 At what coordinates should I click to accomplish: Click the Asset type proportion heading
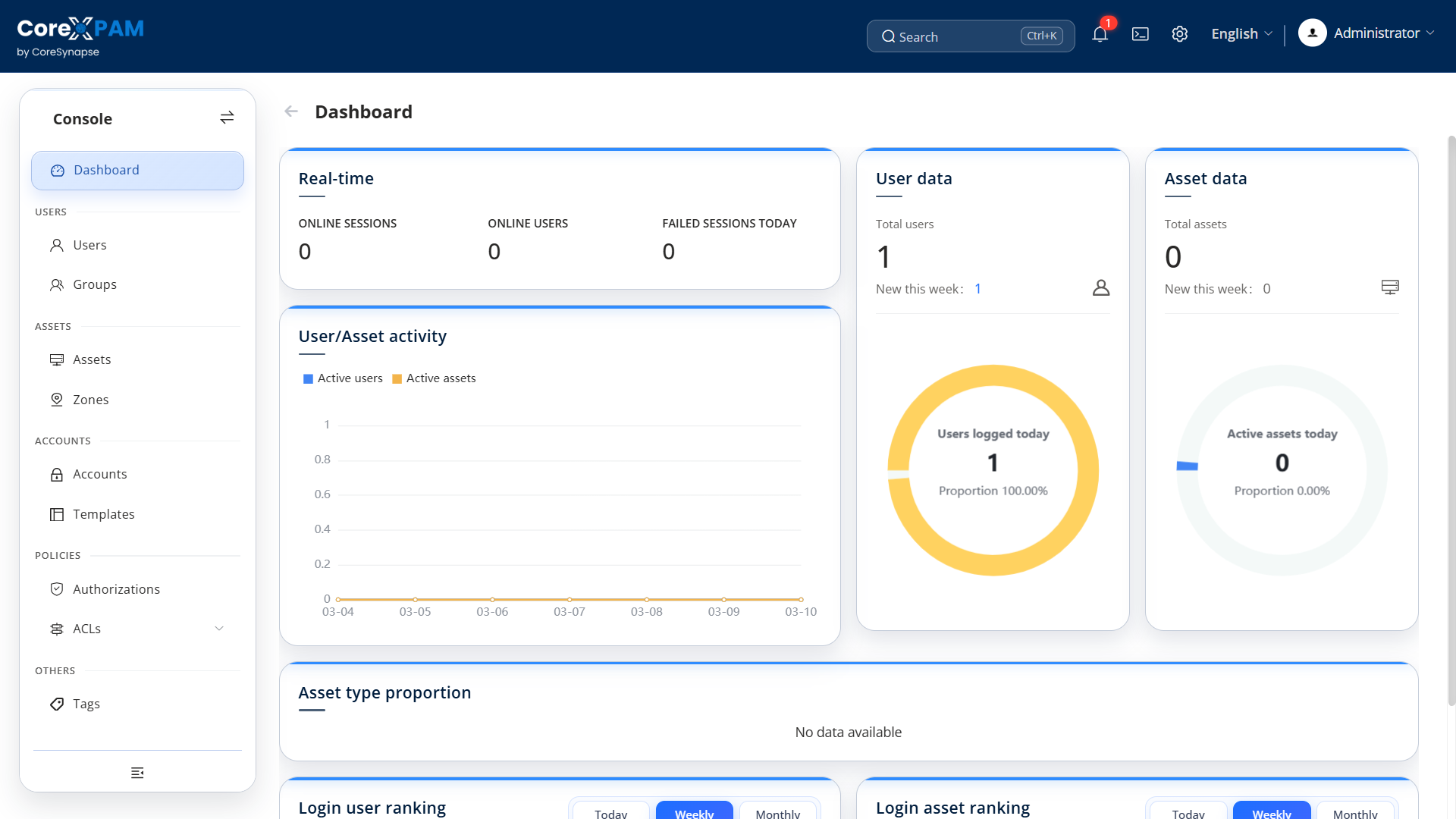[384, 693]
